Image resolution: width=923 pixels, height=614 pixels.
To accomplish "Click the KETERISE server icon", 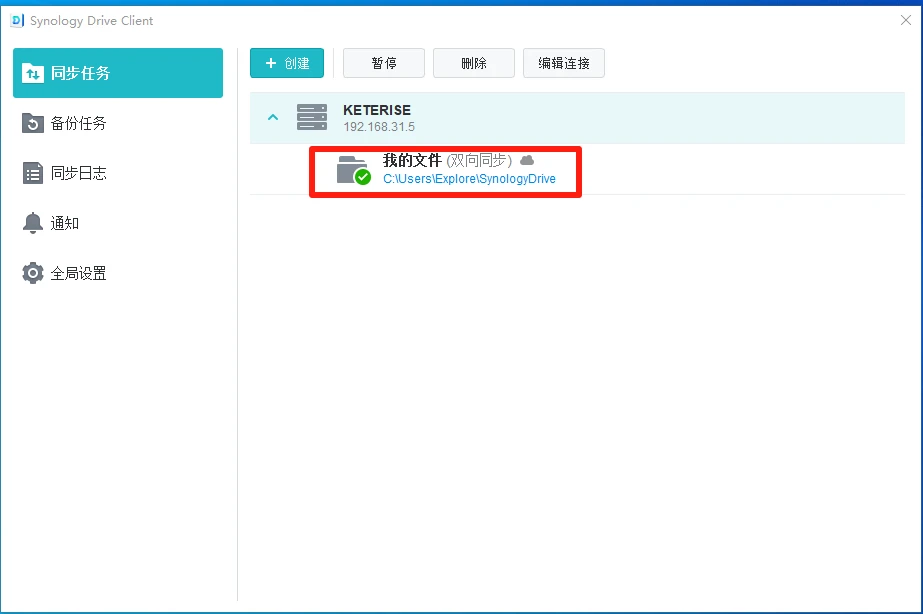I will [x=312, y=117].
